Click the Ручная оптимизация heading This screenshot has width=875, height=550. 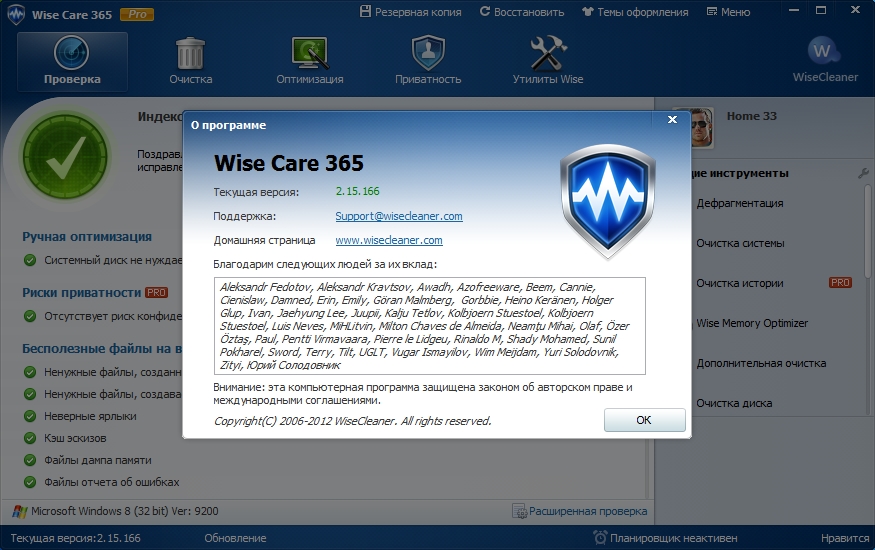(87, 237)
